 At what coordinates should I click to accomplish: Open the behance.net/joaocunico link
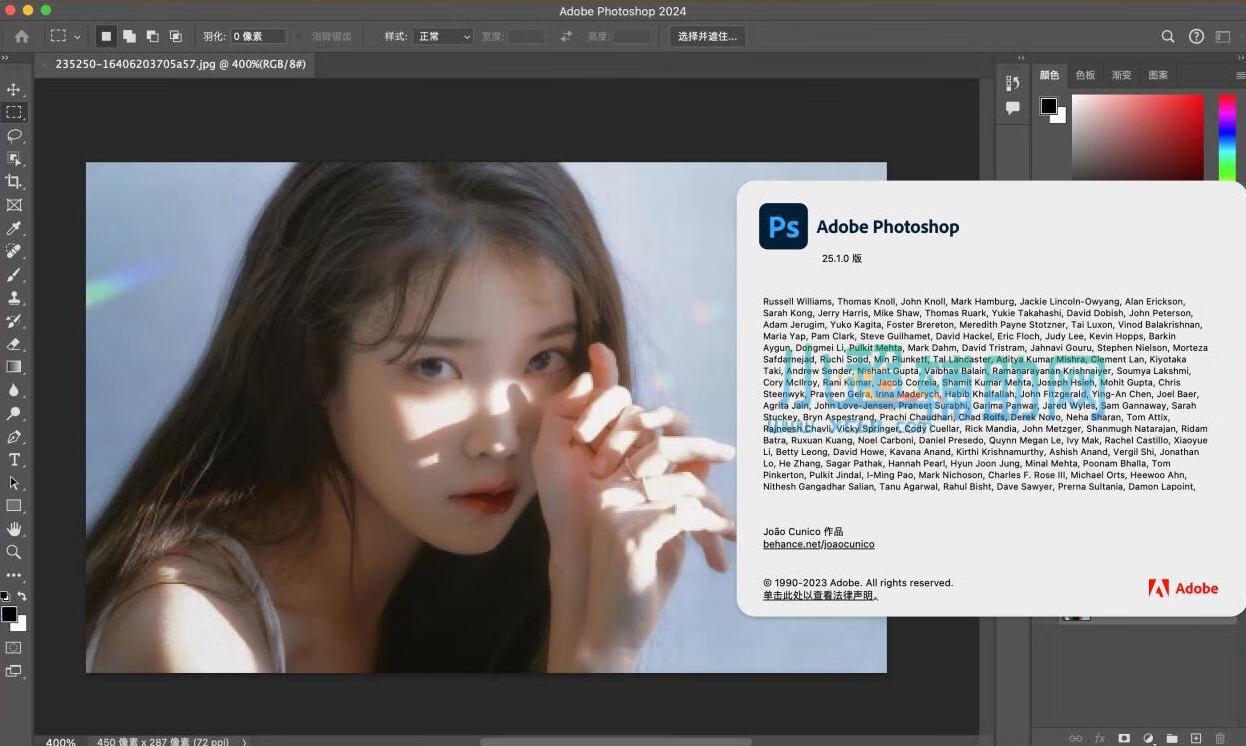coord(818,544)
